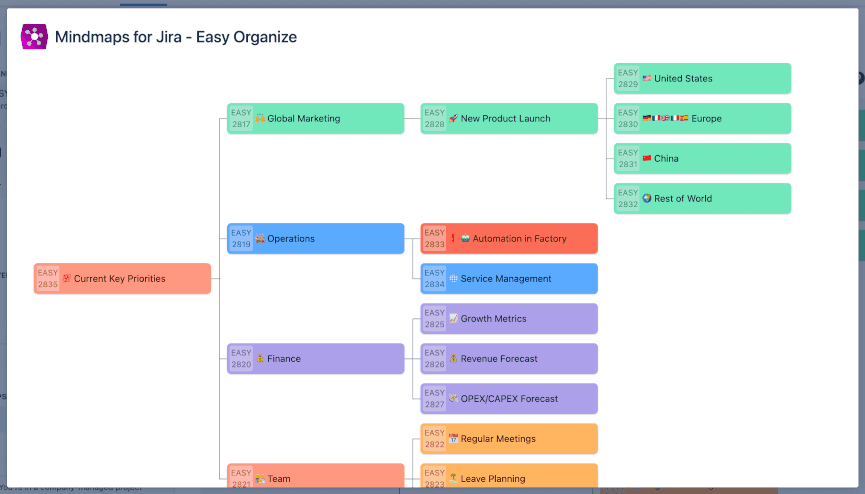865x494 pixels.
Task: Click the EASY 2822 issue key badge
Action: tap(434, 439)
